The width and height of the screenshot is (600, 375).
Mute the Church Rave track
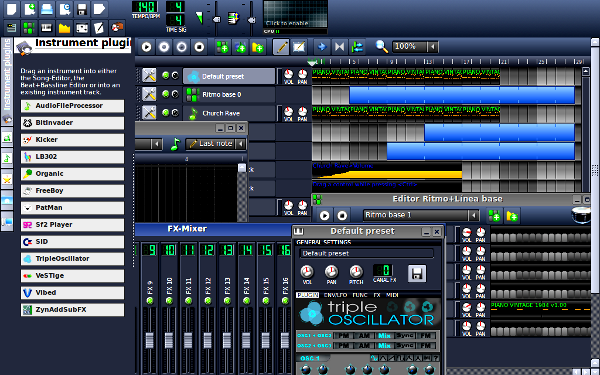pyautogui.click(x=165, y=113)
